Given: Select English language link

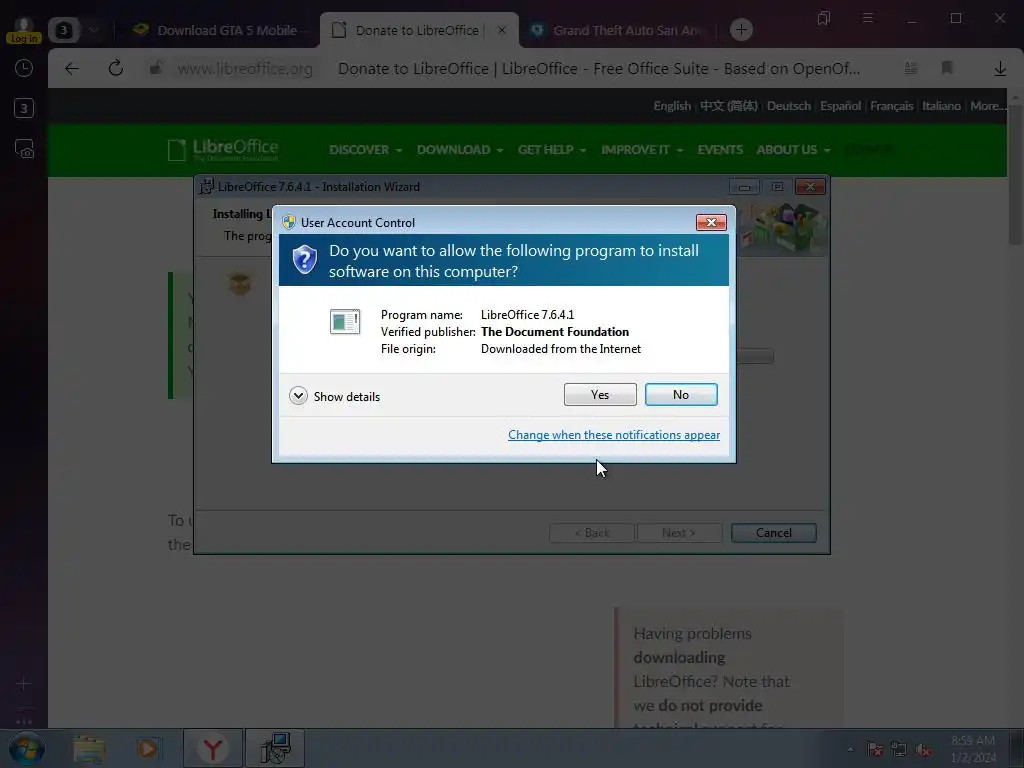Looking at the screenshot, I should click(x=672, y=106).
